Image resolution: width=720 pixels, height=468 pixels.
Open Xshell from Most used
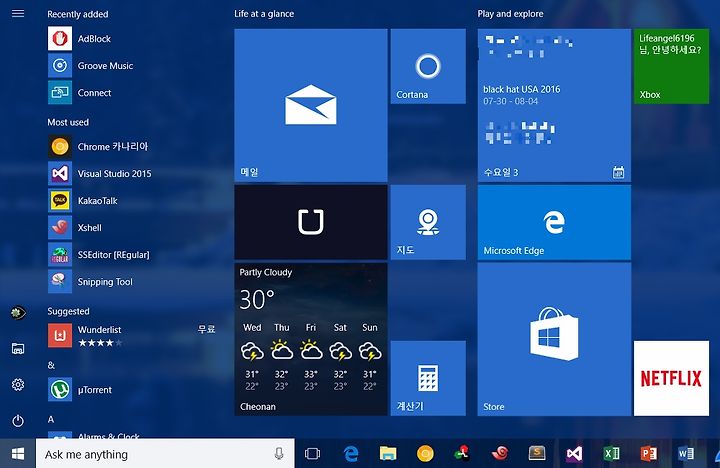[131, 228]
